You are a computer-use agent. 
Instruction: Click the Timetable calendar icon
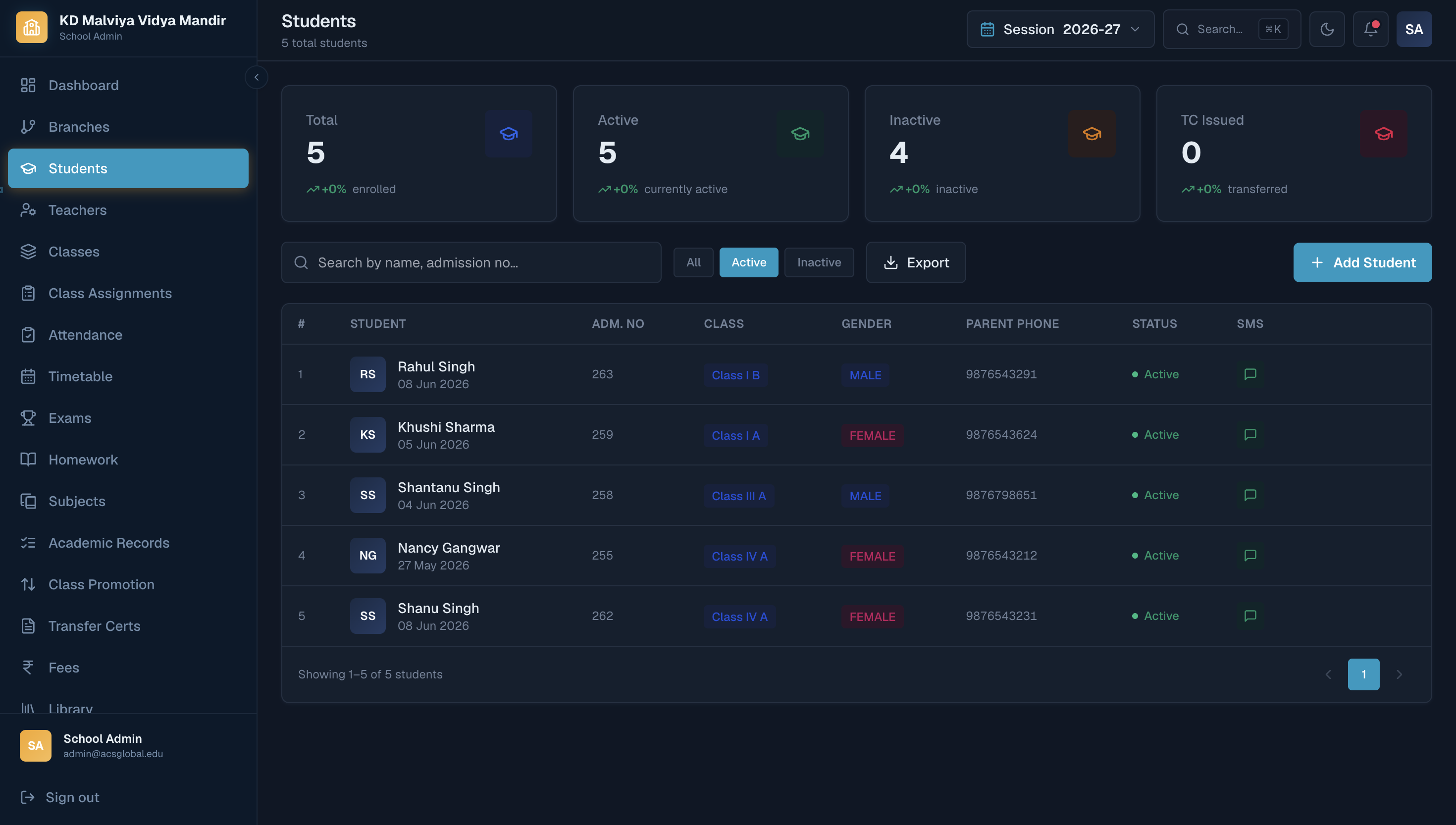tap(28, 376)
